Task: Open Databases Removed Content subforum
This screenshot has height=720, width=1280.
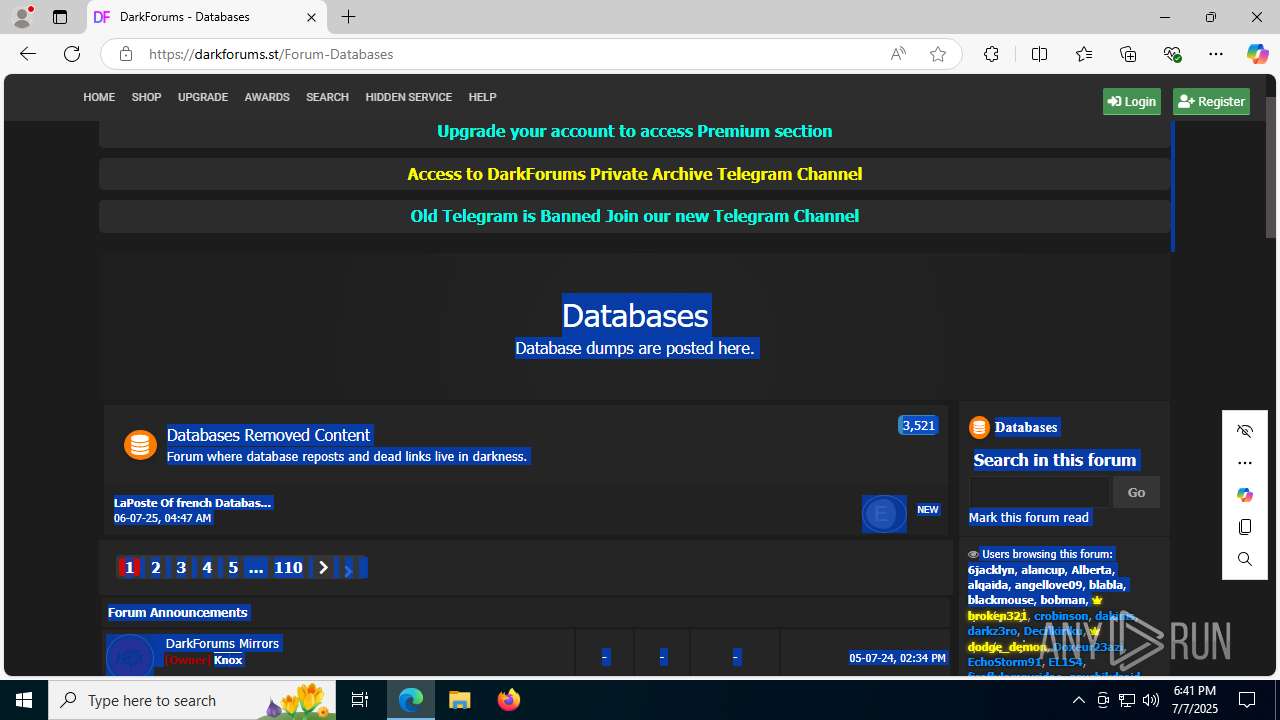Action: (x=268, y=435)
